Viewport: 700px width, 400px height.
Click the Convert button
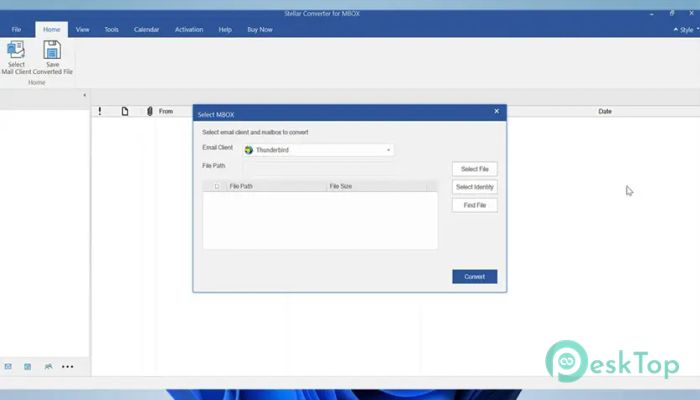[x=475, y=277]
